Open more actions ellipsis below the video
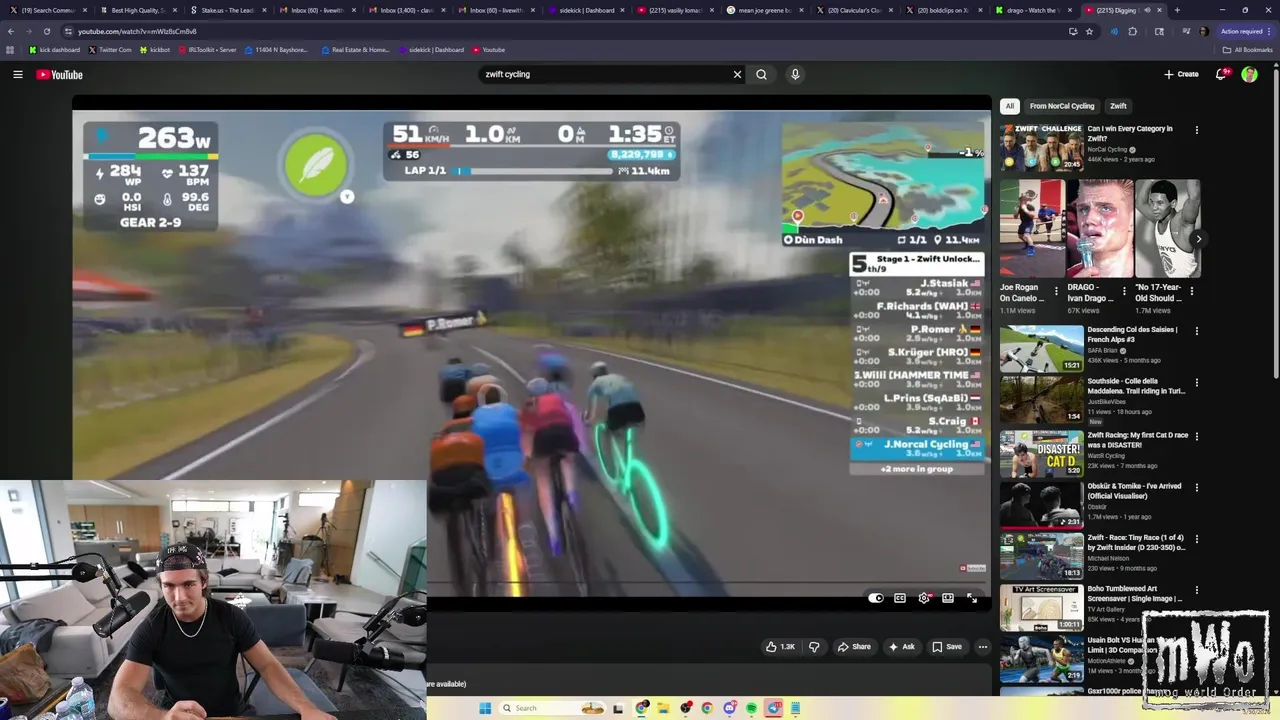Image resolution: width=1280 pixels, height=720 pixels. point(983,647)
